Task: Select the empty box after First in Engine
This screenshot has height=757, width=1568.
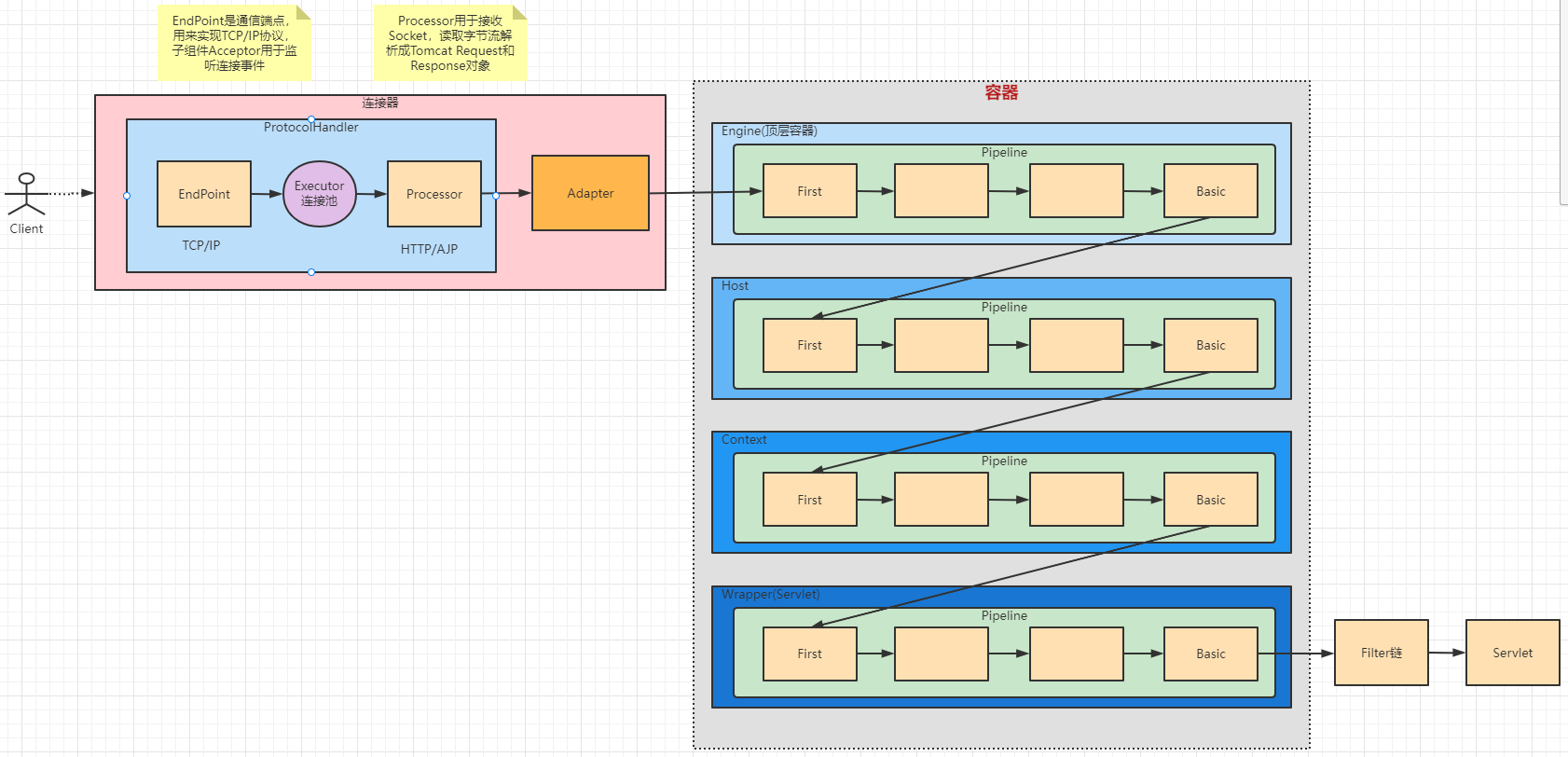Action: 942,191
